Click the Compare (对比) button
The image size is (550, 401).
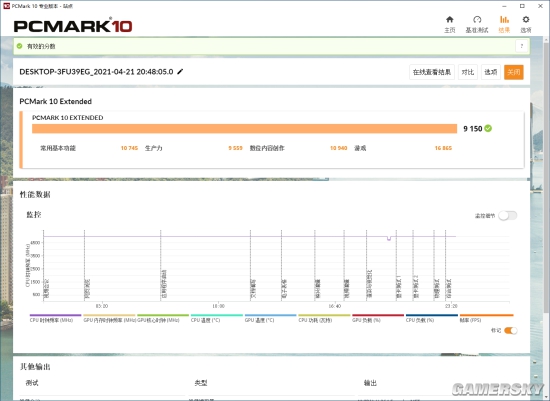point(468,72)
